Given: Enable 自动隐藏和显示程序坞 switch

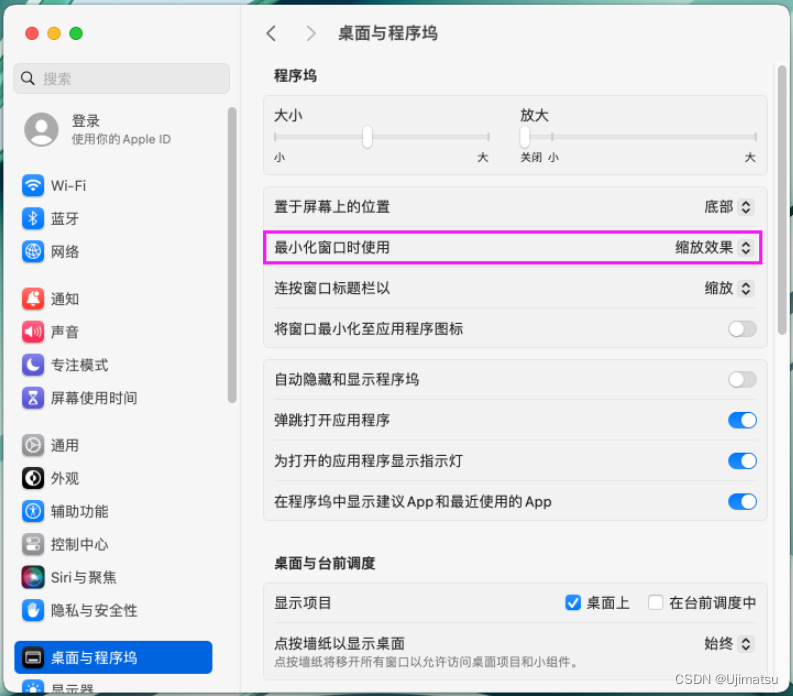Looking at the screenshot, I should (x=742, y=379).
